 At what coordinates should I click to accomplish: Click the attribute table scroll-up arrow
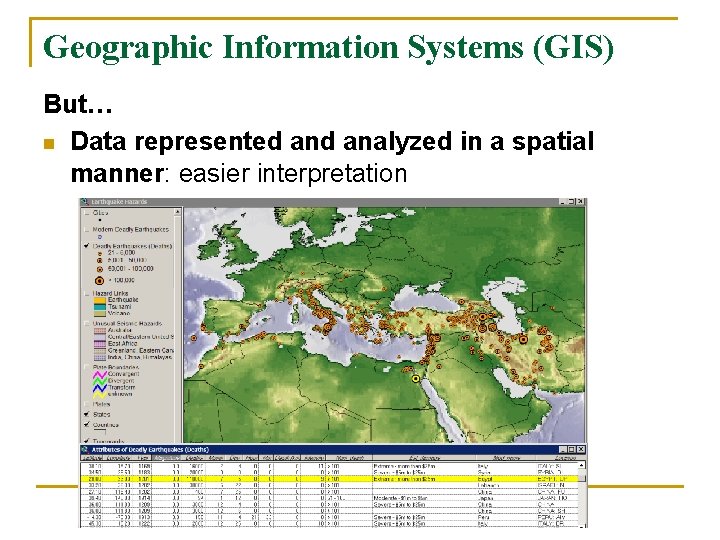tap(582, 466)
